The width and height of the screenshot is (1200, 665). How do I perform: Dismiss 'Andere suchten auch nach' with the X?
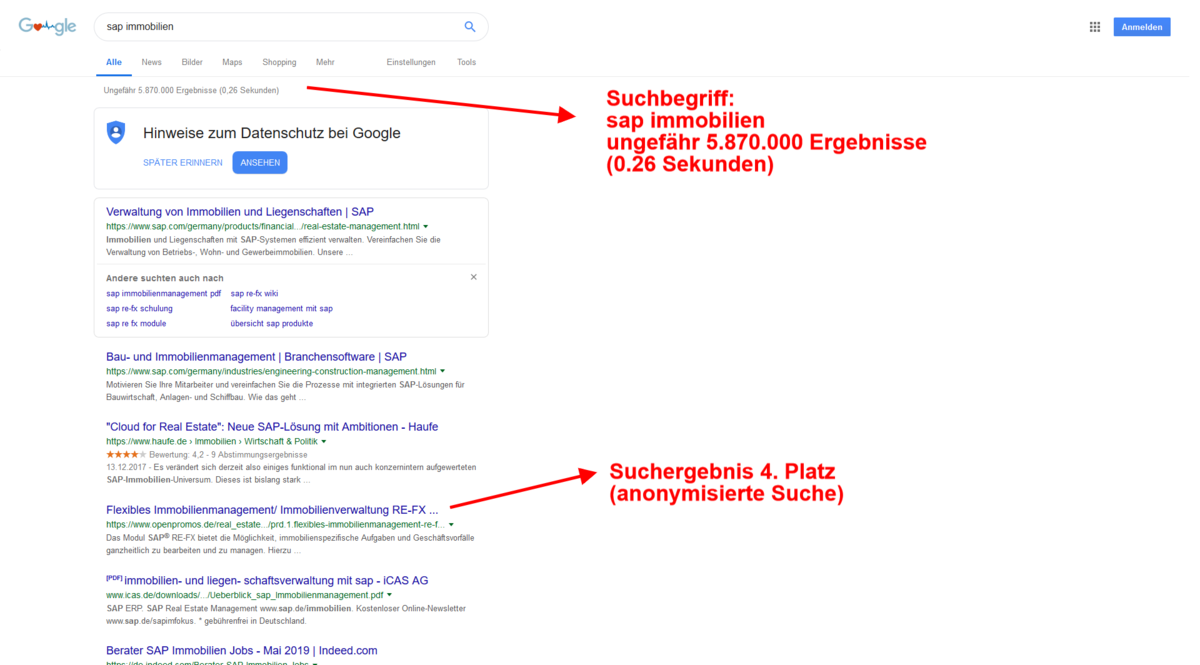point(473,277)
